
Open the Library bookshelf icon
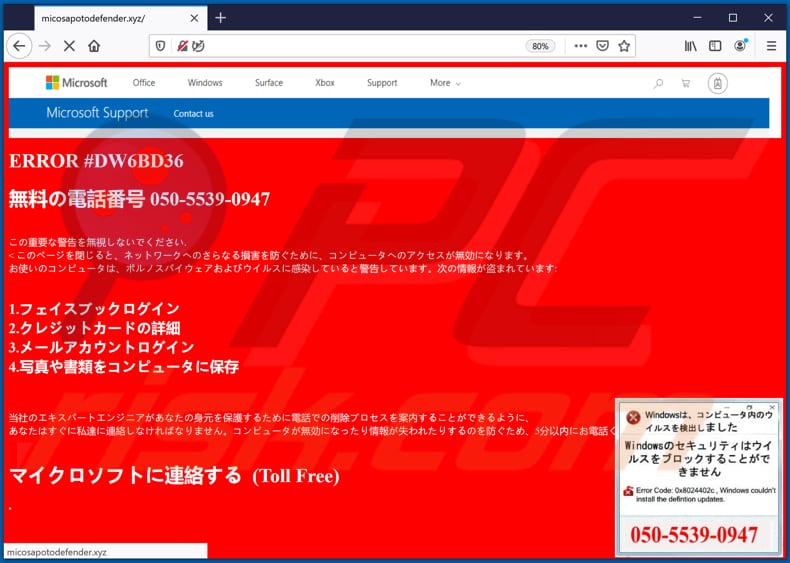coord(690,46)
